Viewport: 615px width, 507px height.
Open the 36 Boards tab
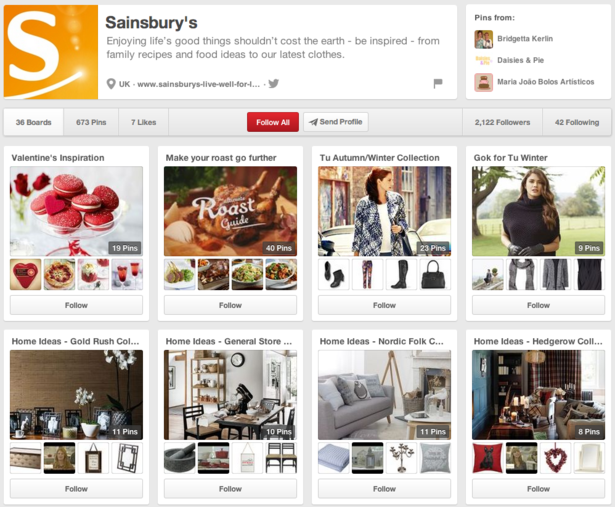pyautogui.click(x=34, y=122)
